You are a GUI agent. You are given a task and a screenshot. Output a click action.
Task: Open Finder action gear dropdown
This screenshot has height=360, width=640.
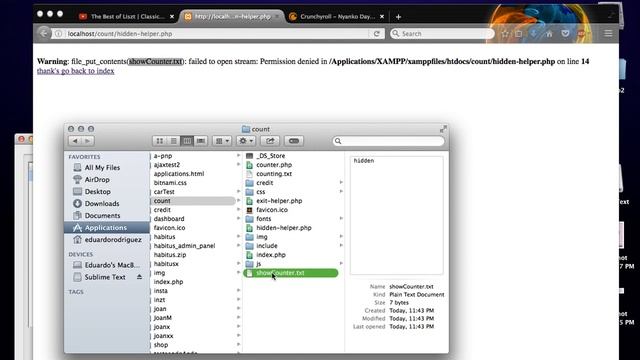coord(246,141)
